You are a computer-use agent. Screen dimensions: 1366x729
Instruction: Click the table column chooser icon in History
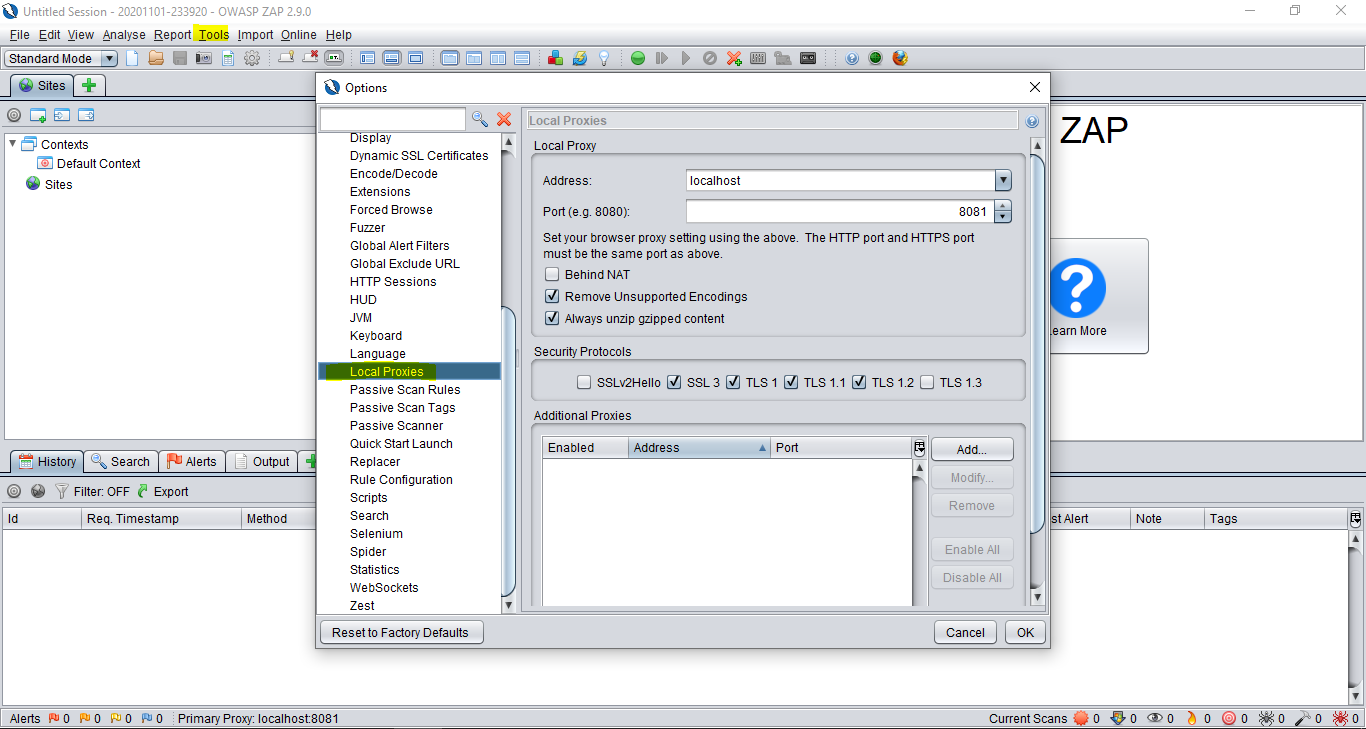pyautogui.click(x=1355, y=519)
